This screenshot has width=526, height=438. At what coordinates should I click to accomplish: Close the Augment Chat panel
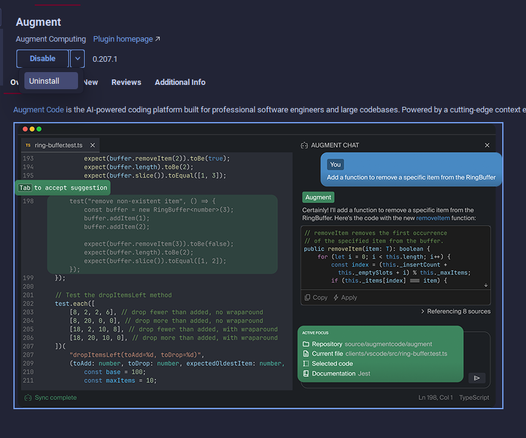point(487,145)
